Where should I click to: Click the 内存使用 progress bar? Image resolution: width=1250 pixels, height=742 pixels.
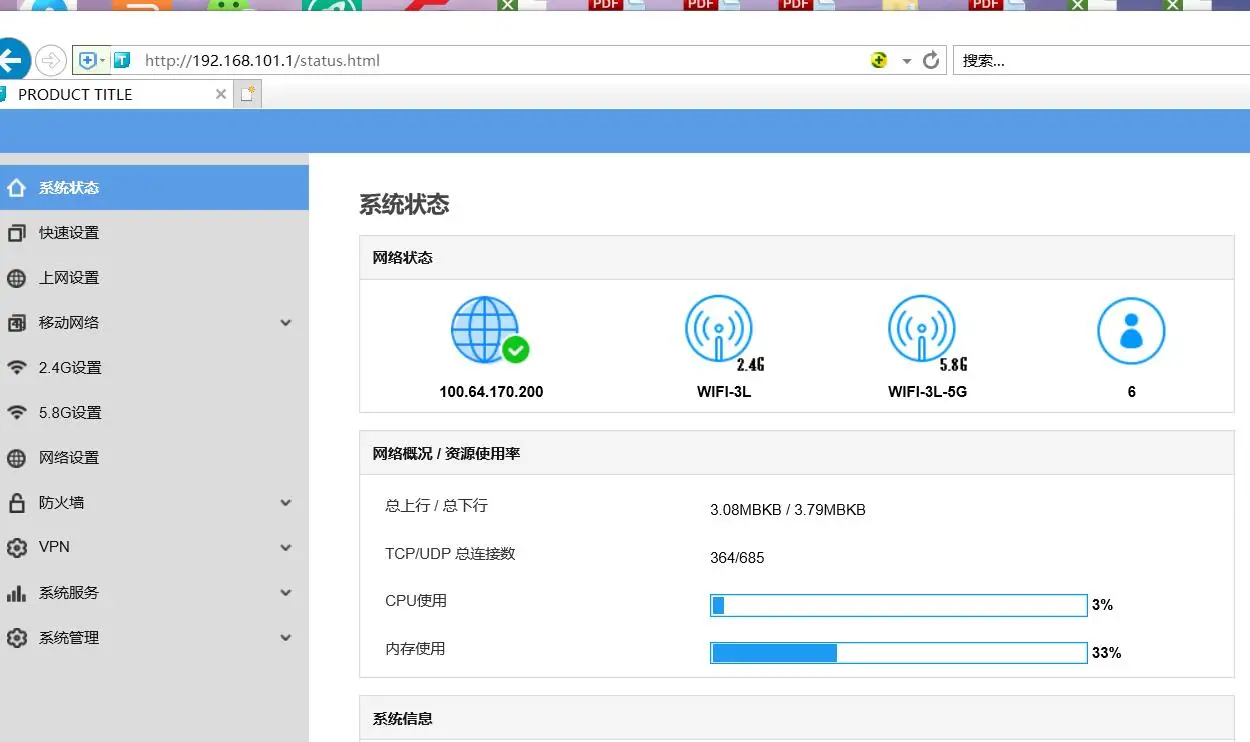pos(899,653)
